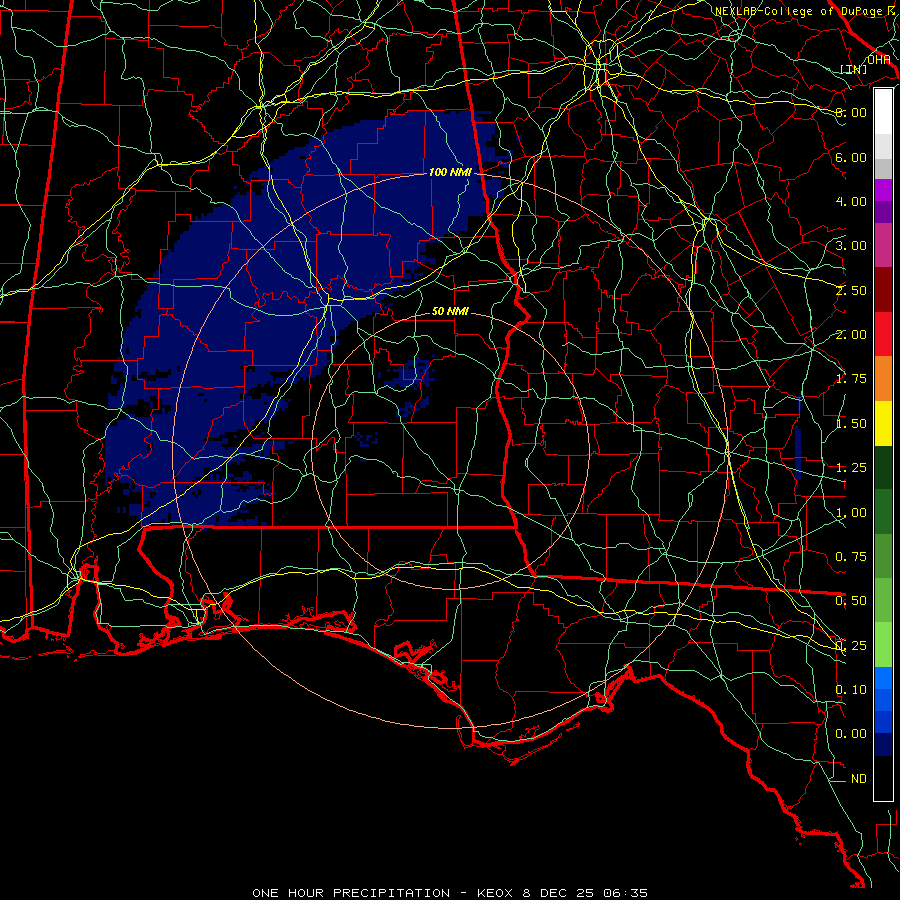Click the '100 NMI' range ring label
This screenshot has width=900, height=900.
click(450, 172)
